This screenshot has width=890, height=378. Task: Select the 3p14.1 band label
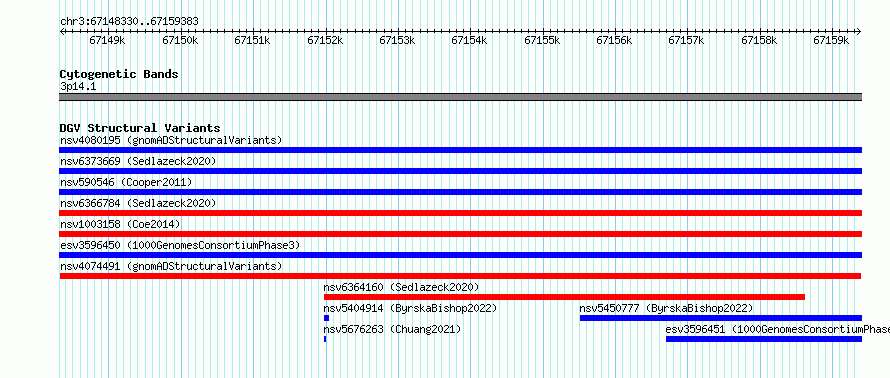point(78,87)
